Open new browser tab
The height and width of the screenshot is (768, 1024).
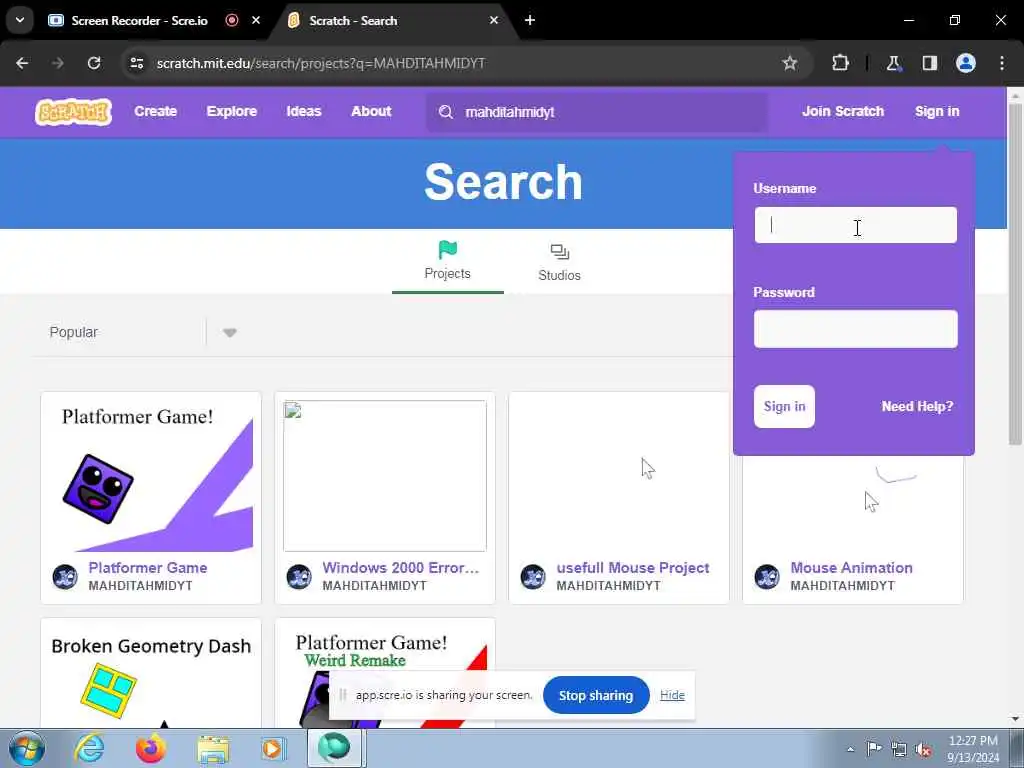(x=530, y=20)
